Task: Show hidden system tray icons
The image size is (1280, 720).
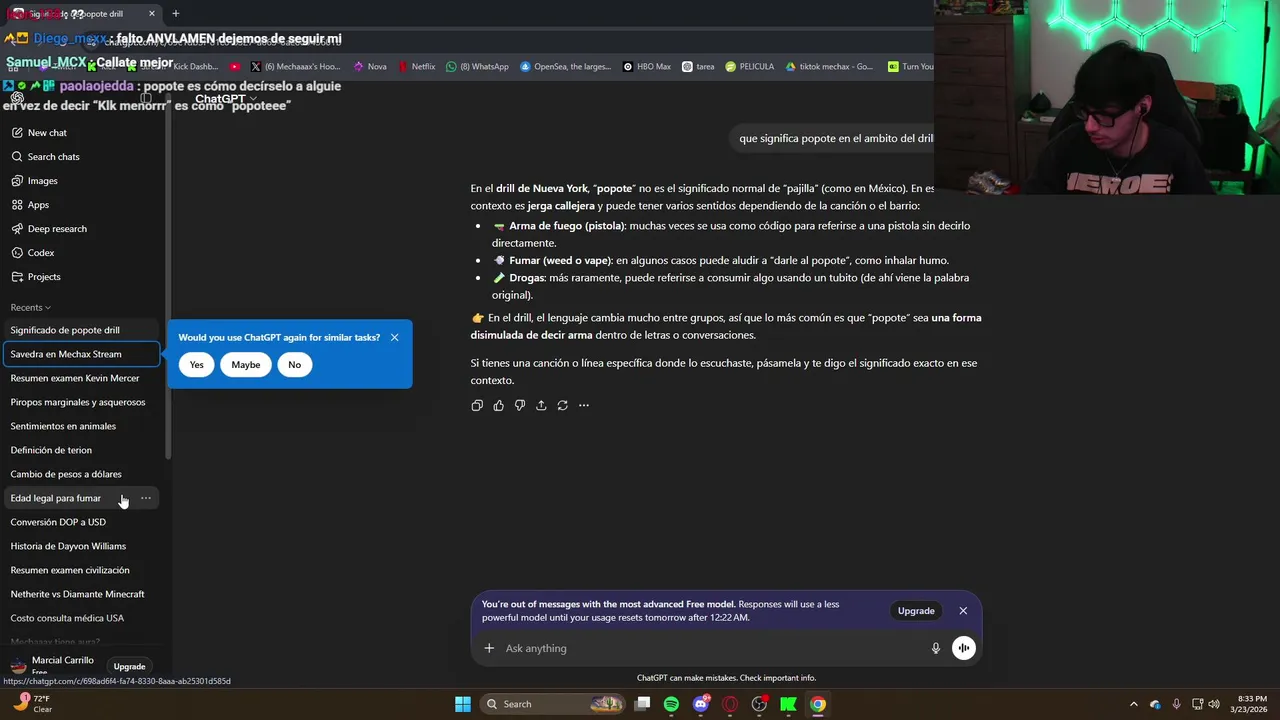Action: pyautogui.click(x=1133, y=704)
